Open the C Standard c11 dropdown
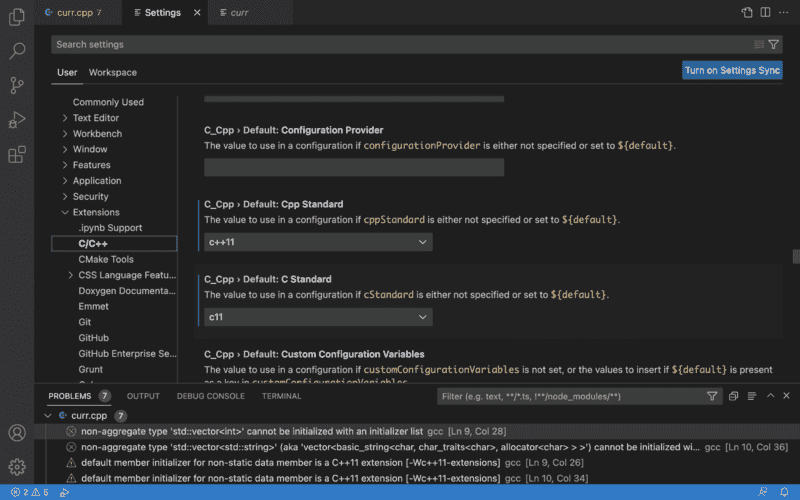Viewport: 800px width, 500px height. coord(318,317)
